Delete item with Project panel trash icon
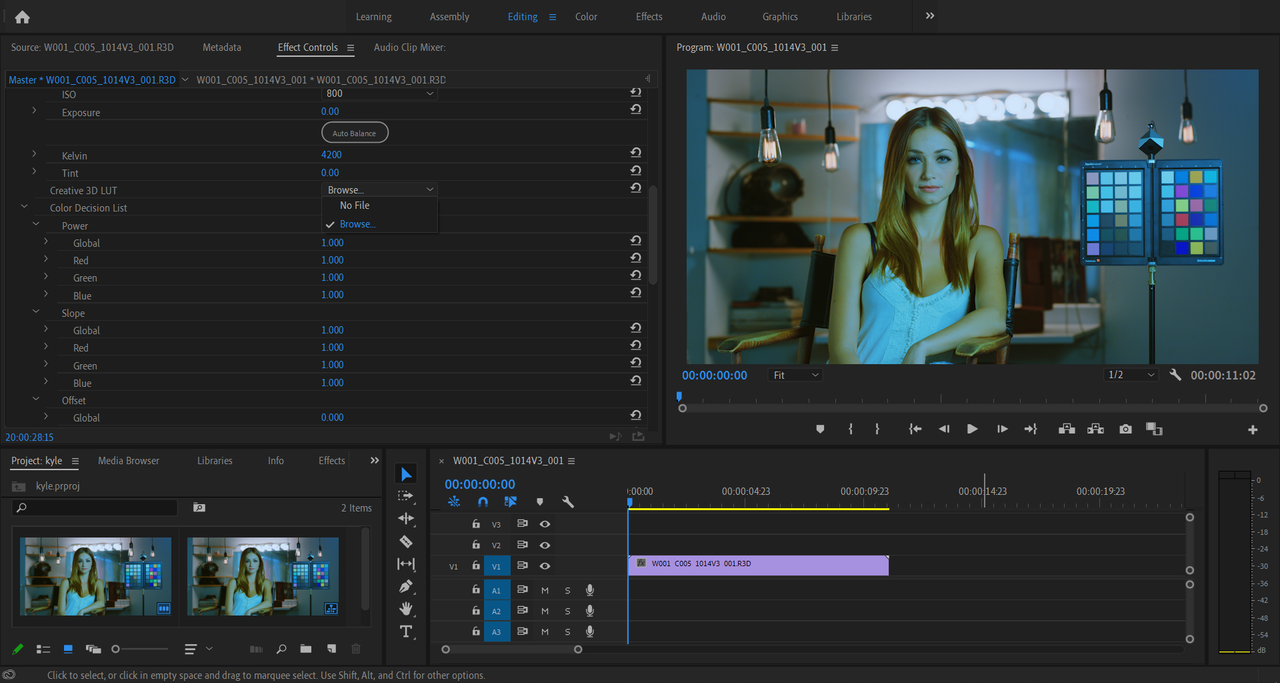This screenshot has height=683, width=1280. point(356,649)
